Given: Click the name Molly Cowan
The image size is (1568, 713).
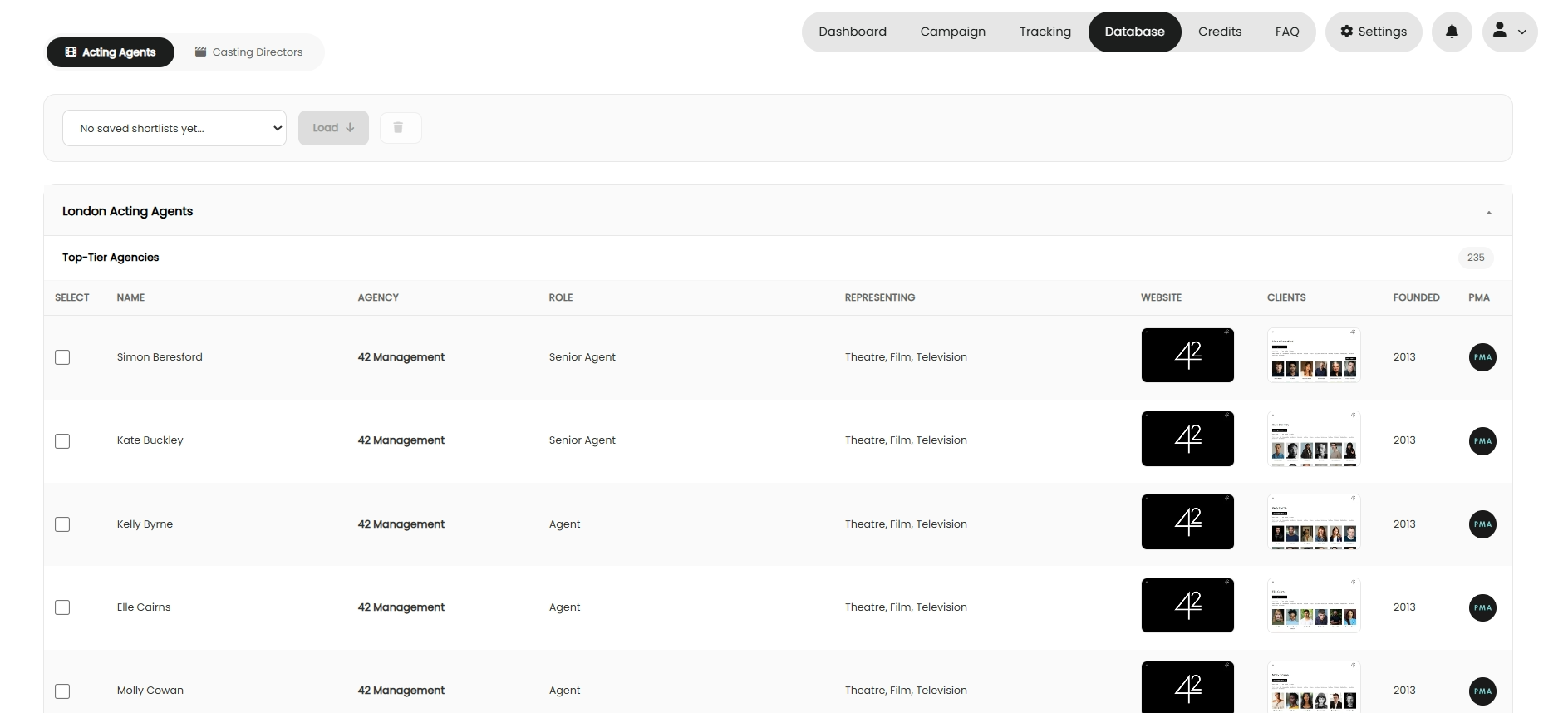Looking at the screenshot, I should tap(150, 691).
